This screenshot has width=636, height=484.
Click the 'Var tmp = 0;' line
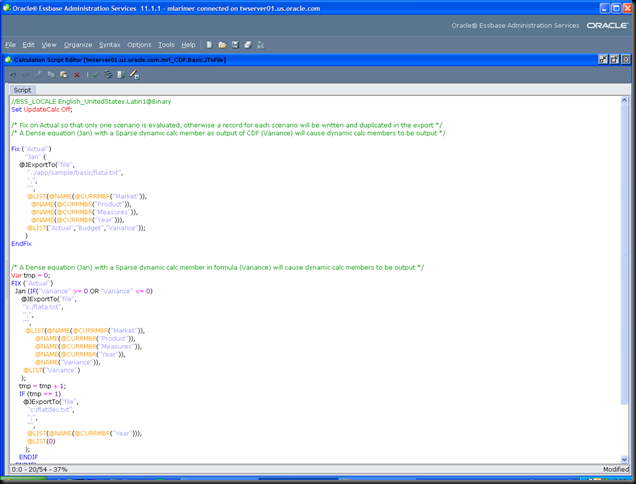(31, 275)
